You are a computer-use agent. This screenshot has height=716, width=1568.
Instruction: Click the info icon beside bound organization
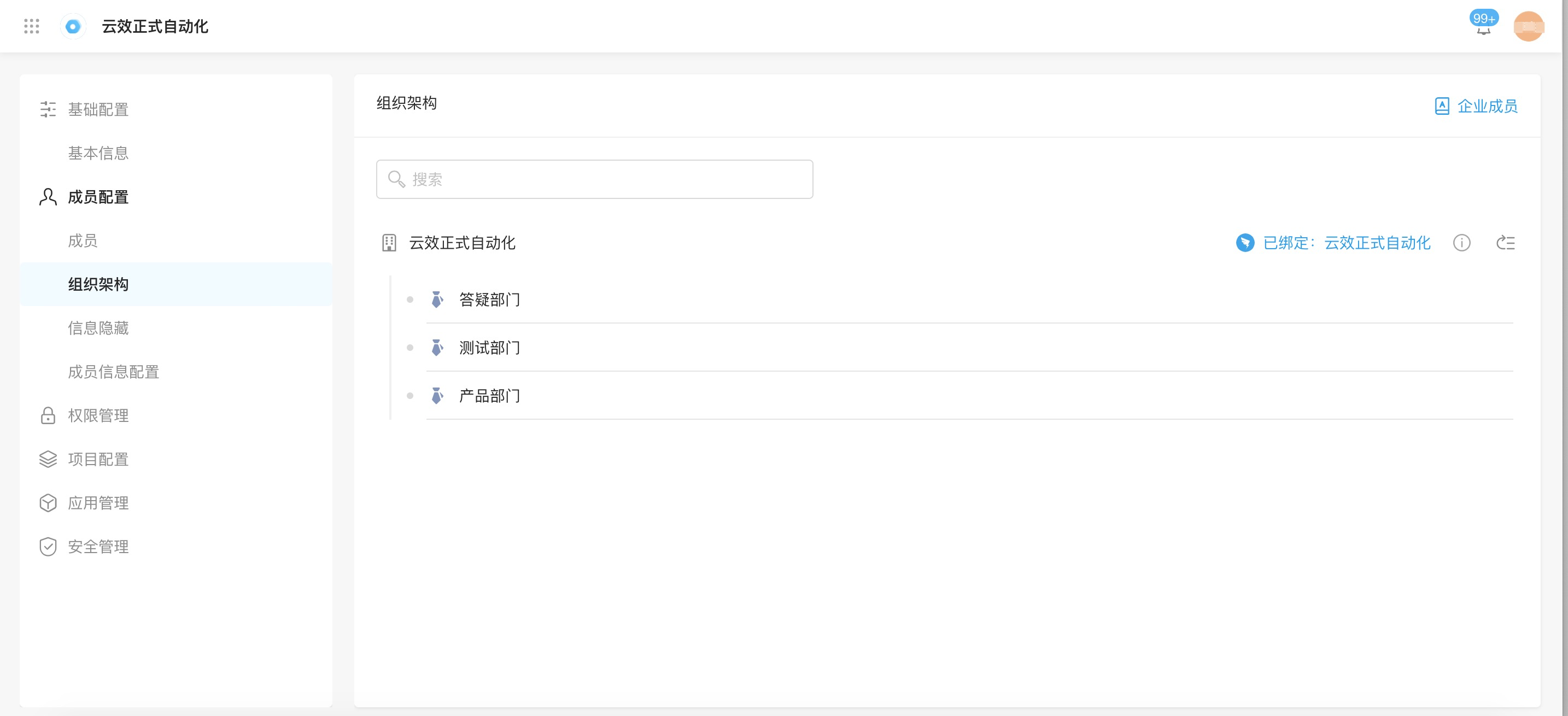pyautogui.click(x=1461, y=243)
